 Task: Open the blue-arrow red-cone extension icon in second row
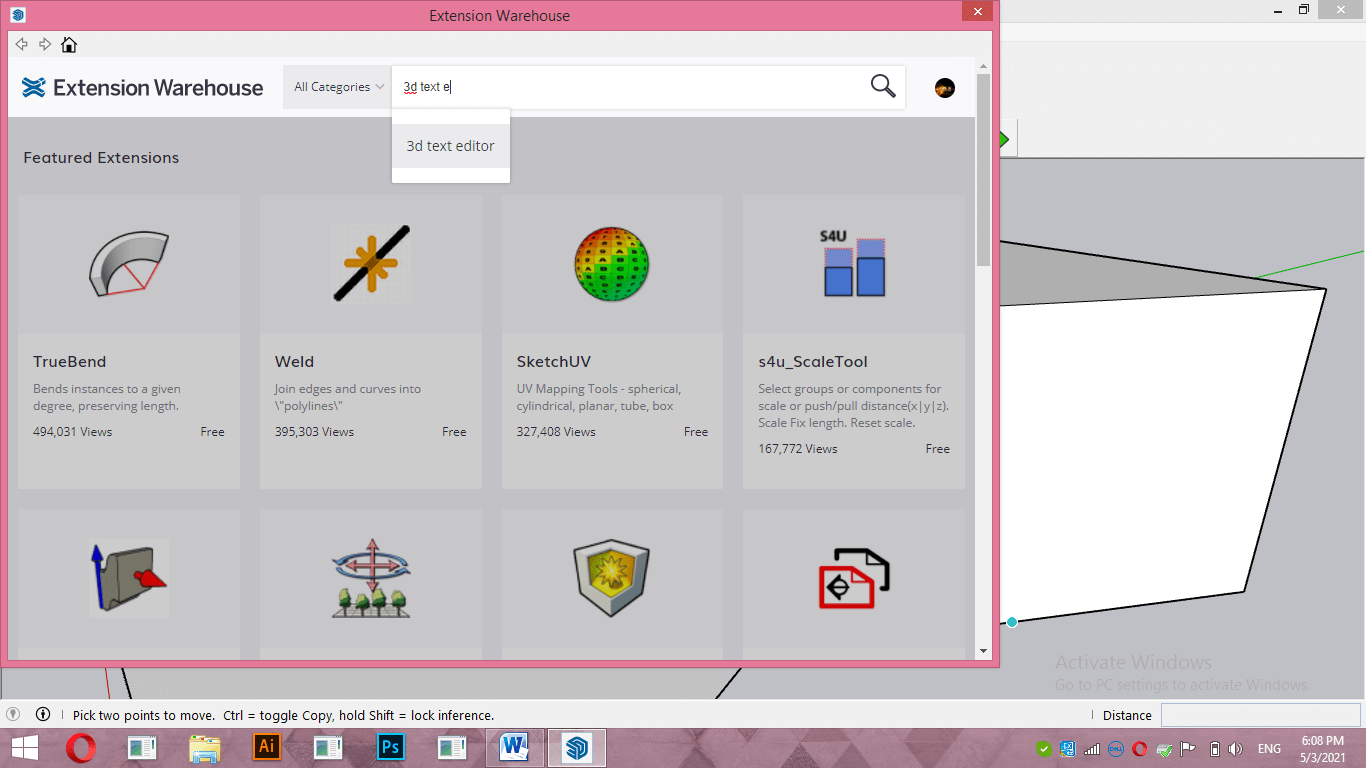tap(129, 577)
